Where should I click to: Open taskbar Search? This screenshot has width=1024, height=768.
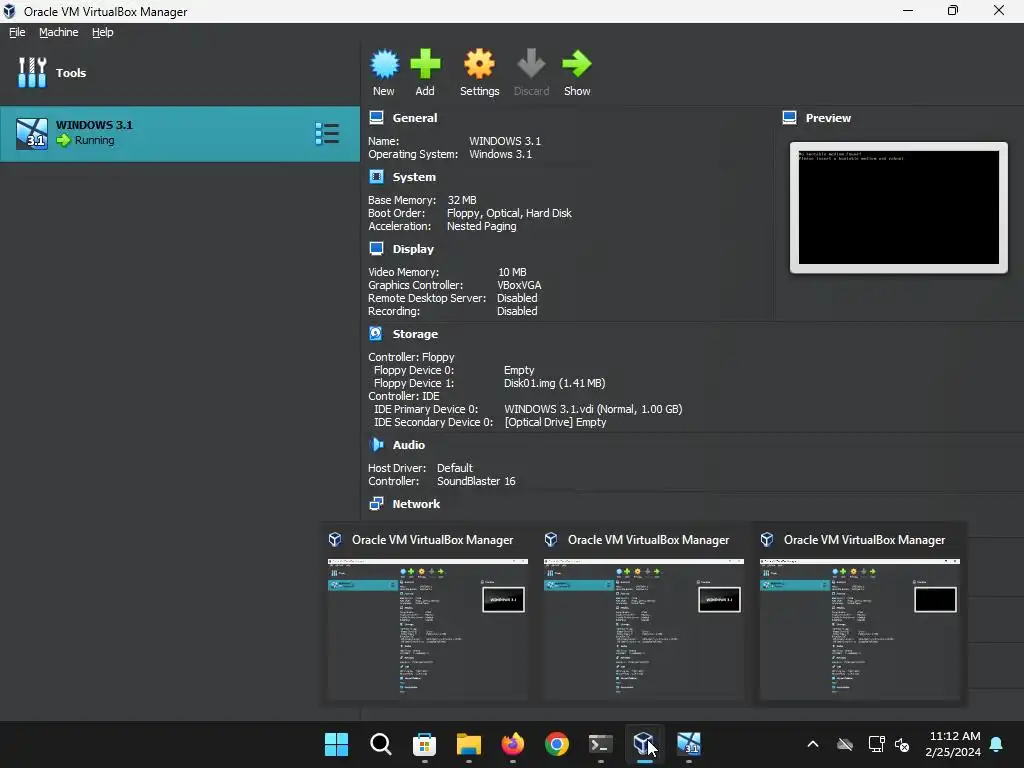[x=381, y=744]
